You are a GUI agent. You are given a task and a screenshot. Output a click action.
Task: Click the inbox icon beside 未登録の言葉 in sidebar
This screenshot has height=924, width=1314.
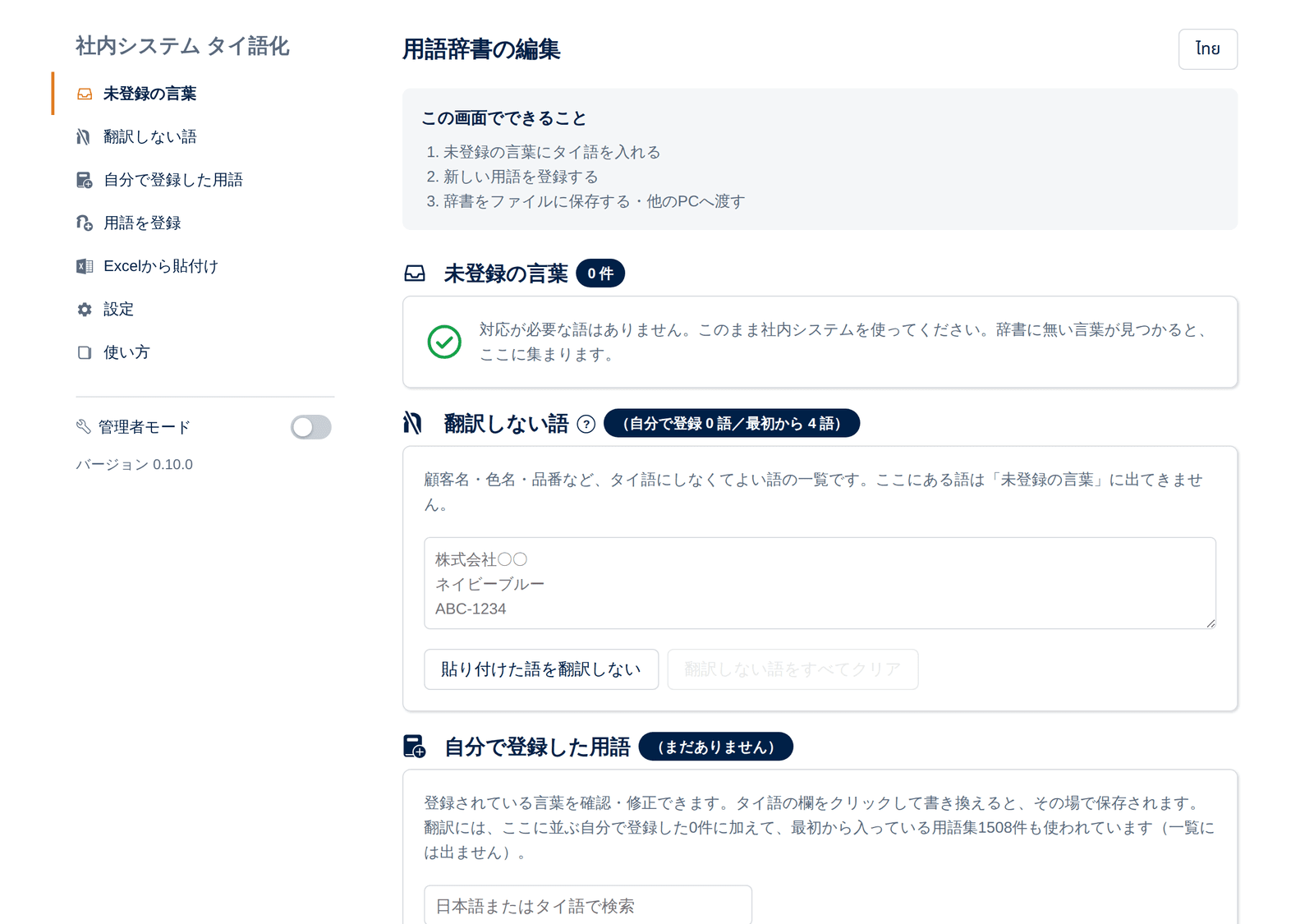85,94
